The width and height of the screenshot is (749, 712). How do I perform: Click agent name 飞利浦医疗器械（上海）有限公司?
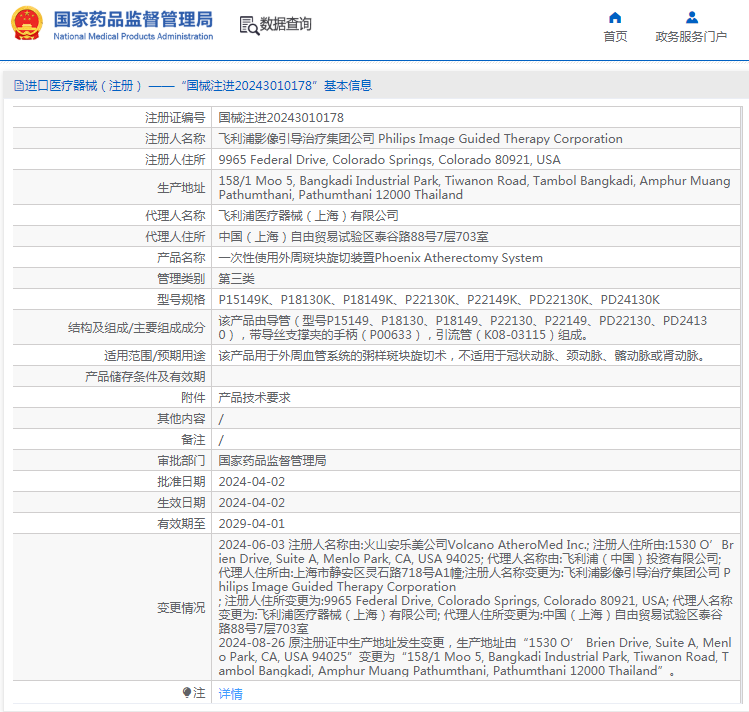(309, 215)
